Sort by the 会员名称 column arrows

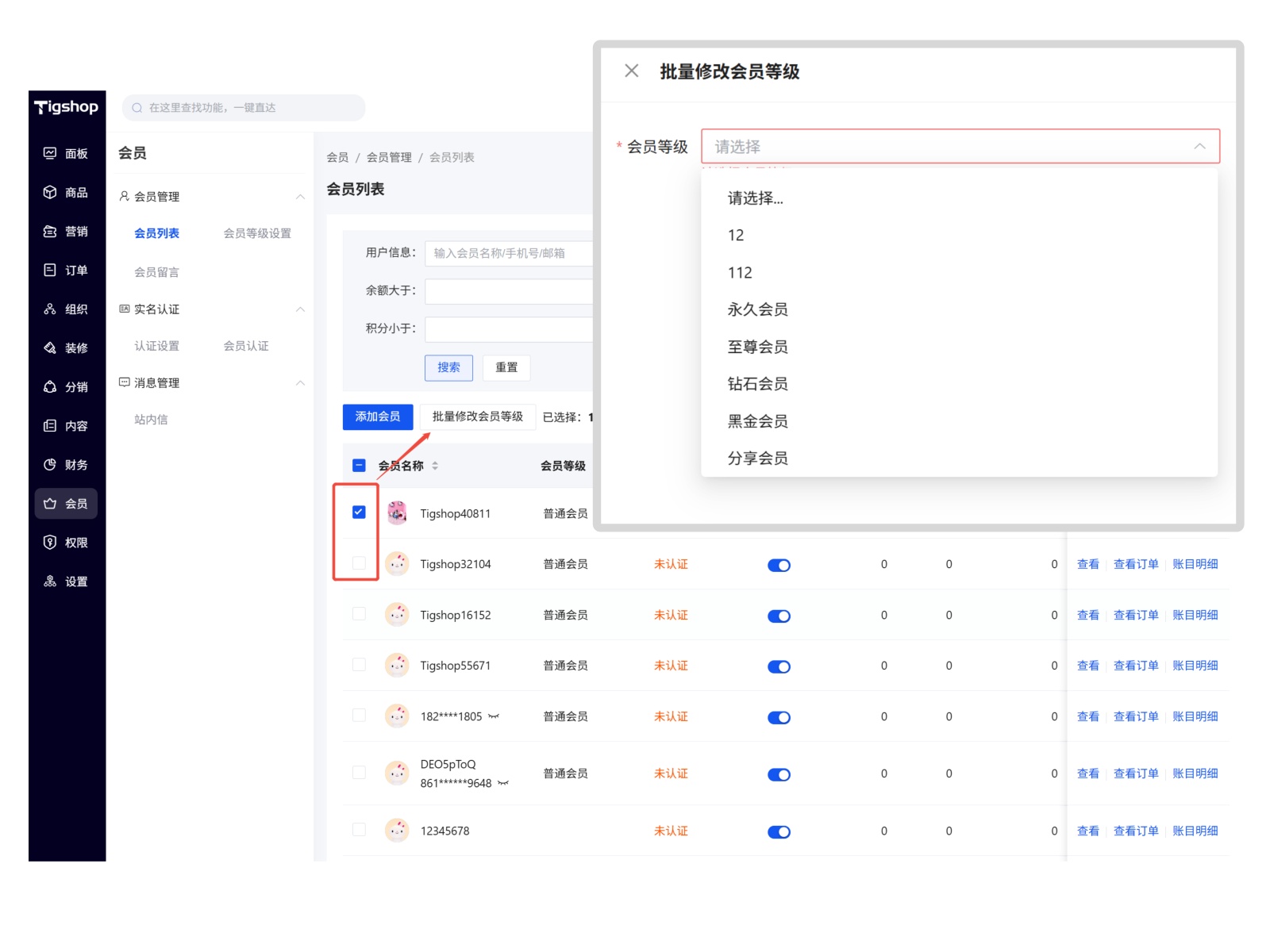pos(435,466)
